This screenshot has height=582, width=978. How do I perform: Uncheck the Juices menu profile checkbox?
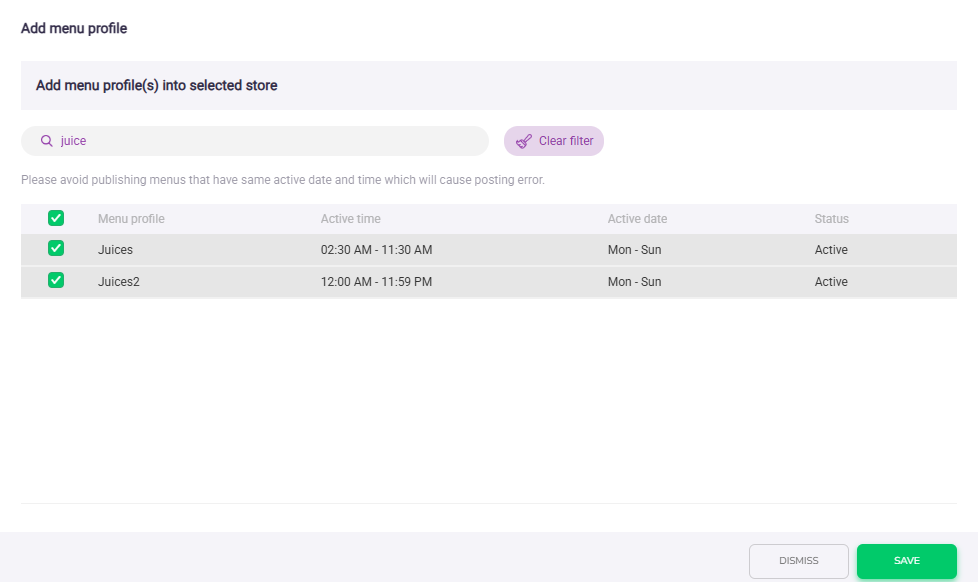[56, 249]
